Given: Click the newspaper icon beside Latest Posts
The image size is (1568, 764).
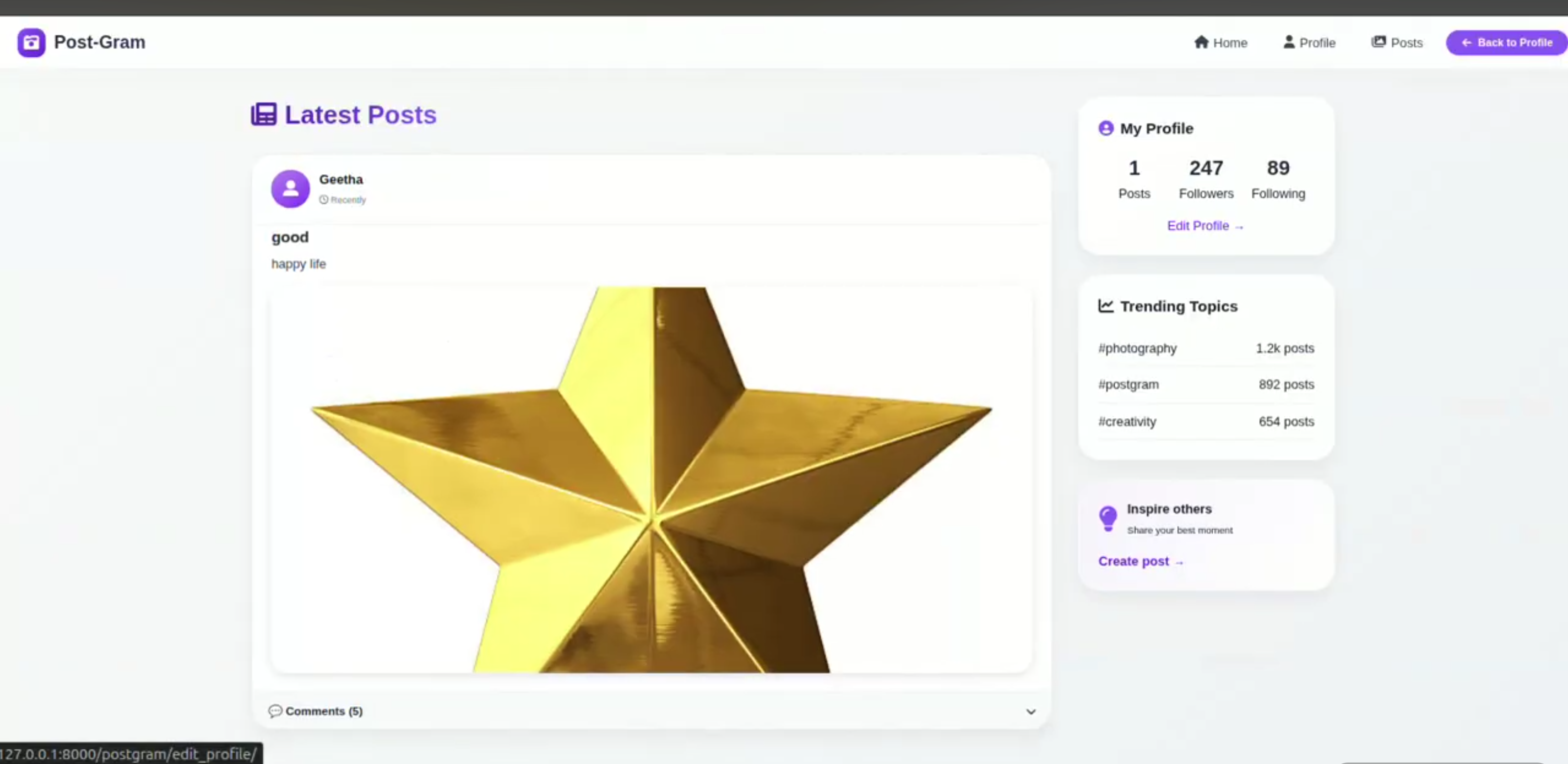Looking at the screenshot, I should 264,115.
